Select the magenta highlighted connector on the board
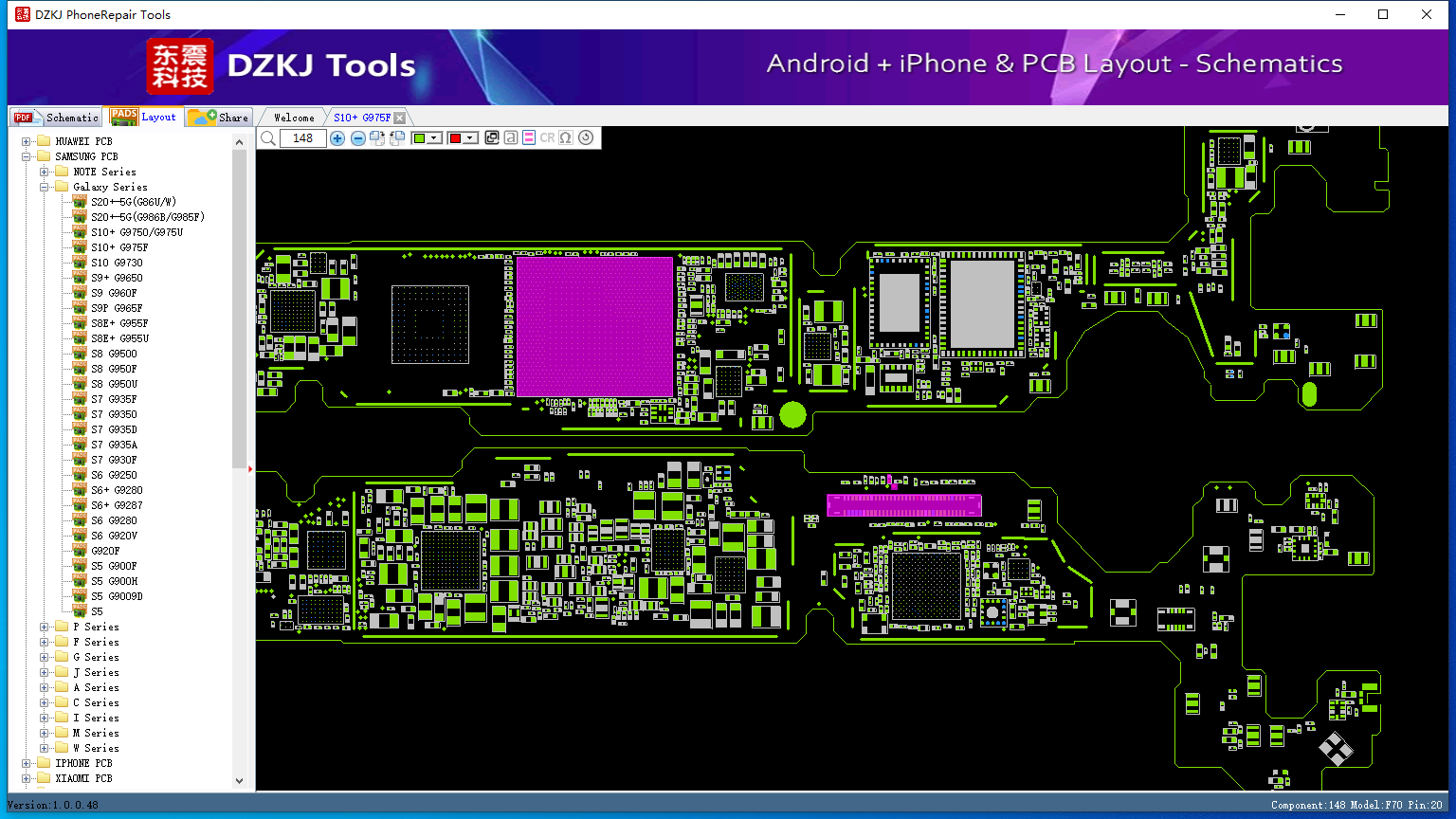Screen dimensions: 1456x819 904,505
